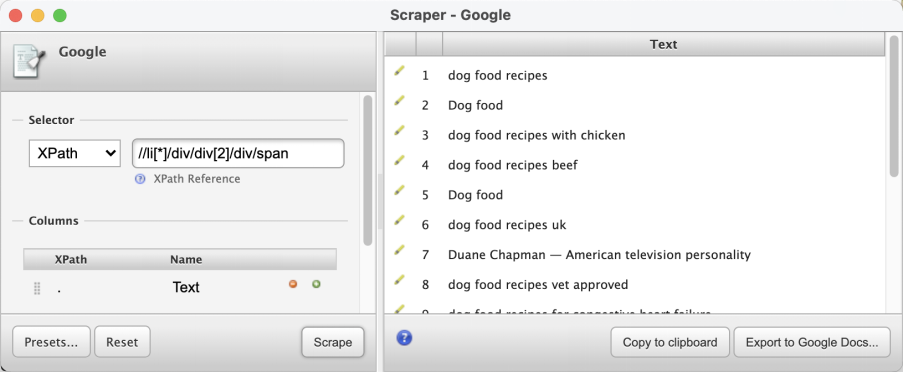The width and height of the screenshot is (903, 372).
Task: Click the Export to Google Docs... button
Action: click(x=812, y=343)
